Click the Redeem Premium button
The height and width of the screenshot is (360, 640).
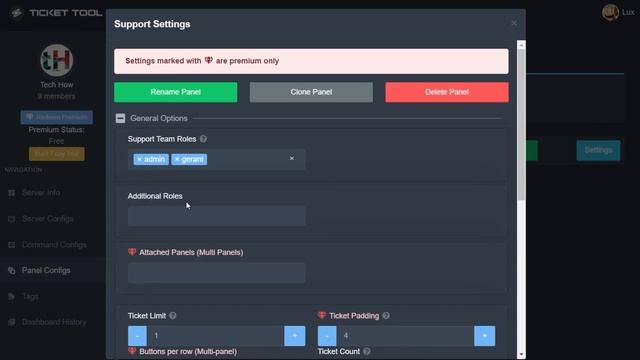click(57, 117)
